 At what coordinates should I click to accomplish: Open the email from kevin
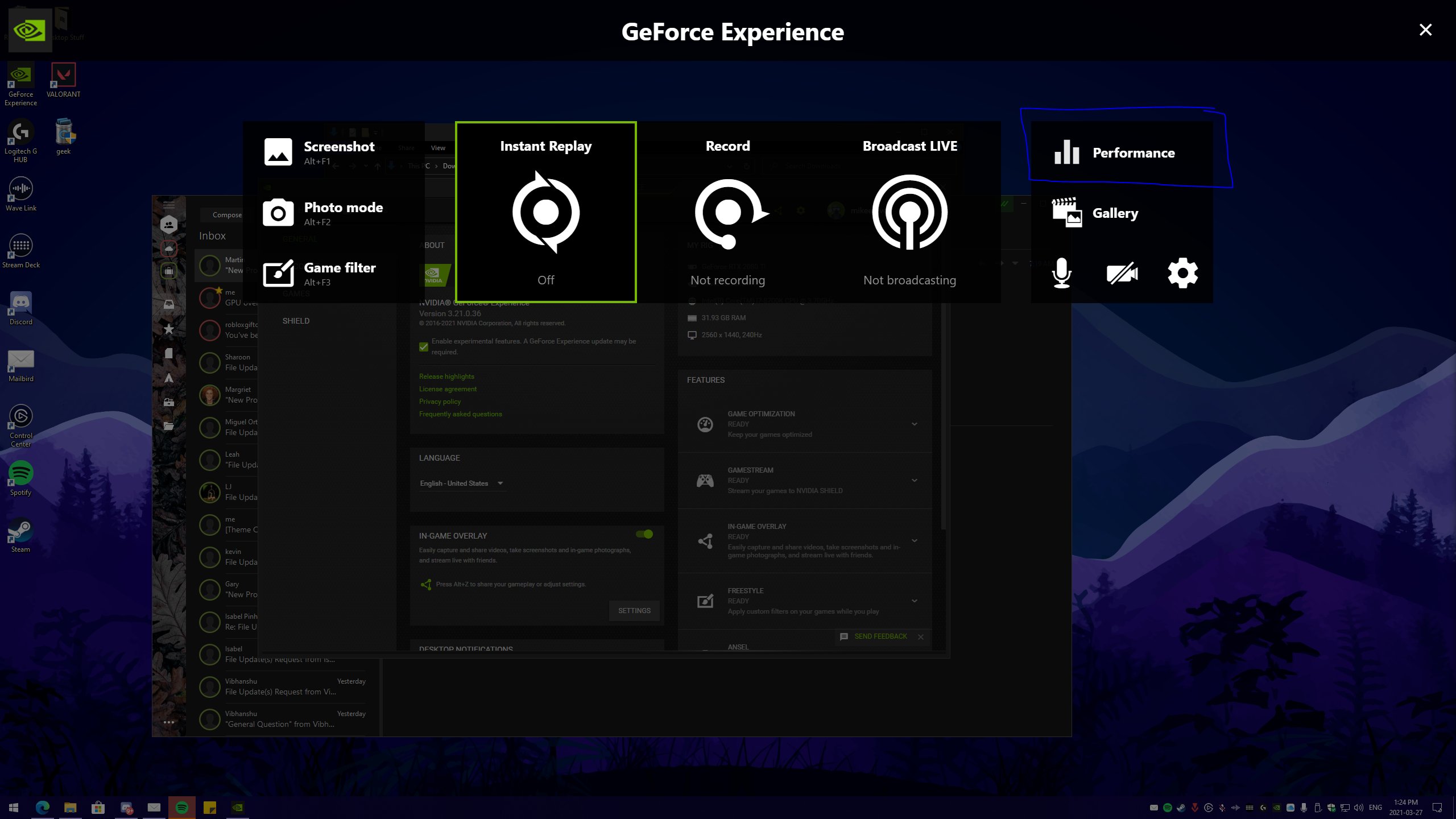point(226,557)
